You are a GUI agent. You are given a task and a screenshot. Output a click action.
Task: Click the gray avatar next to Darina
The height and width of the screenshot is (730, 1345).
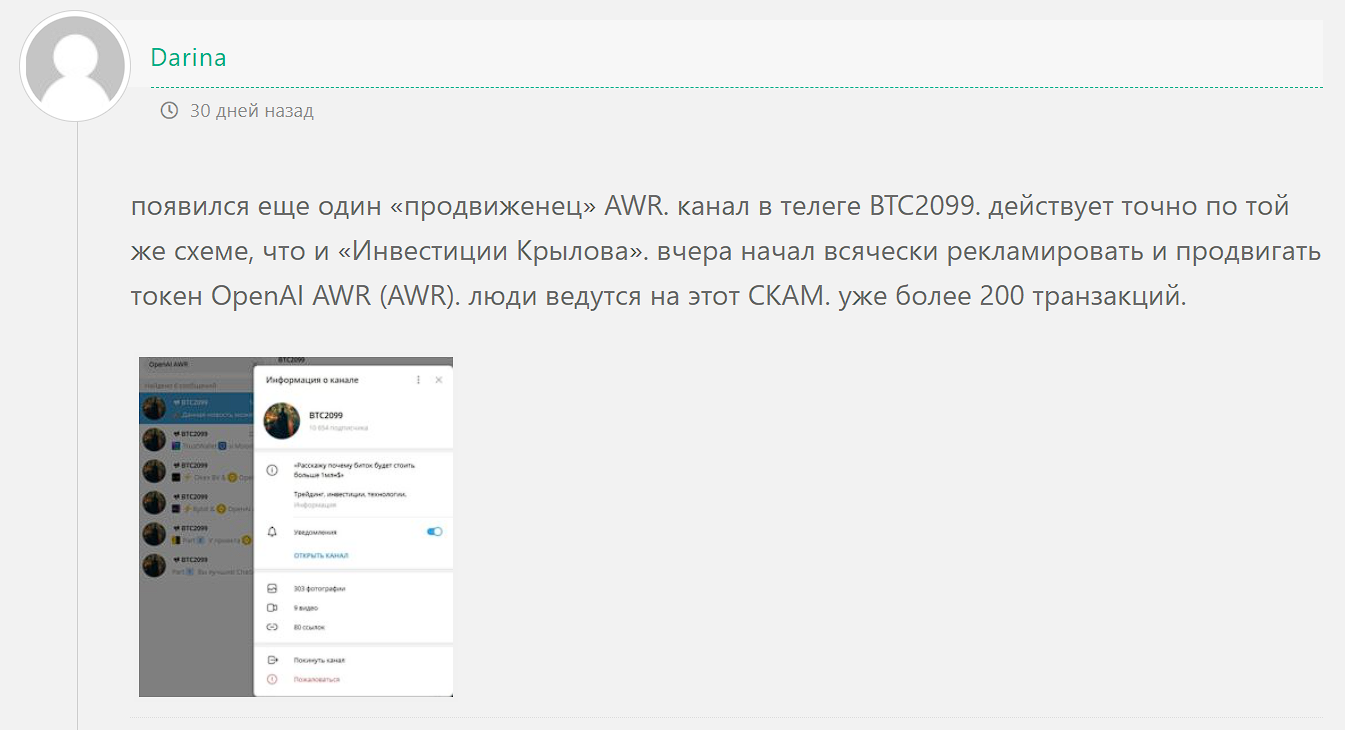point(76,67)
